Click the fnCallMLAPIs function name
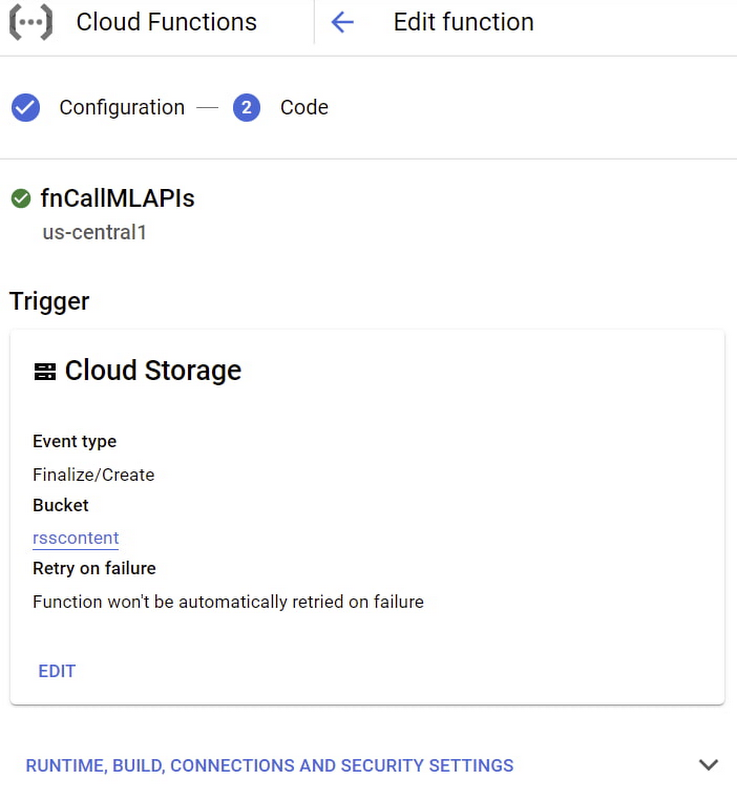This screenshot has width=737, height=800. (x=117, y=199)
